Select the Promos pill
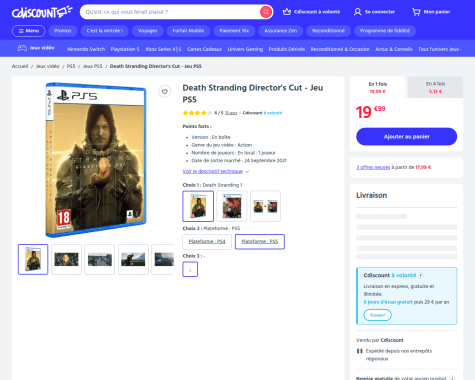The width and height of the screenshot is (475, 380). pos(63,31)
